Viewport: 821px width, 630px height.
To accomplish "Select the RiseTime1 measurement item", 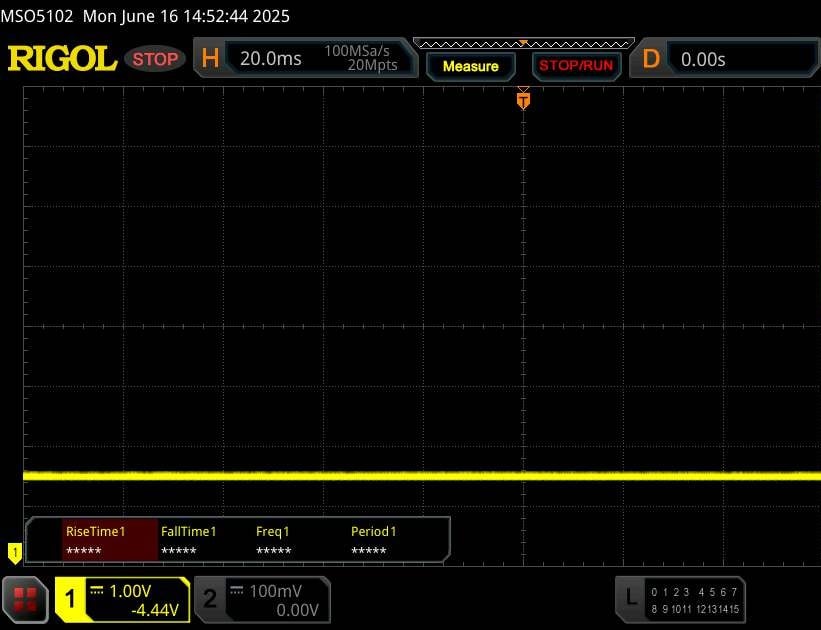I will tap(109, 540).
